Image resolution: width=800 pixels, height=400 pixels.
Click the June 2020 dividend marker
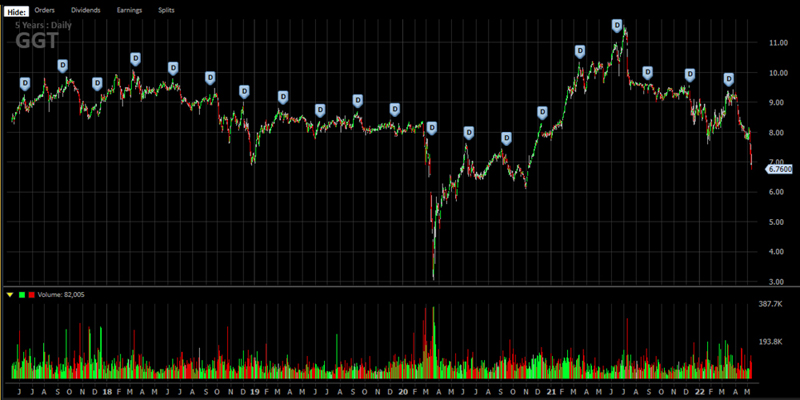(469, 133)
